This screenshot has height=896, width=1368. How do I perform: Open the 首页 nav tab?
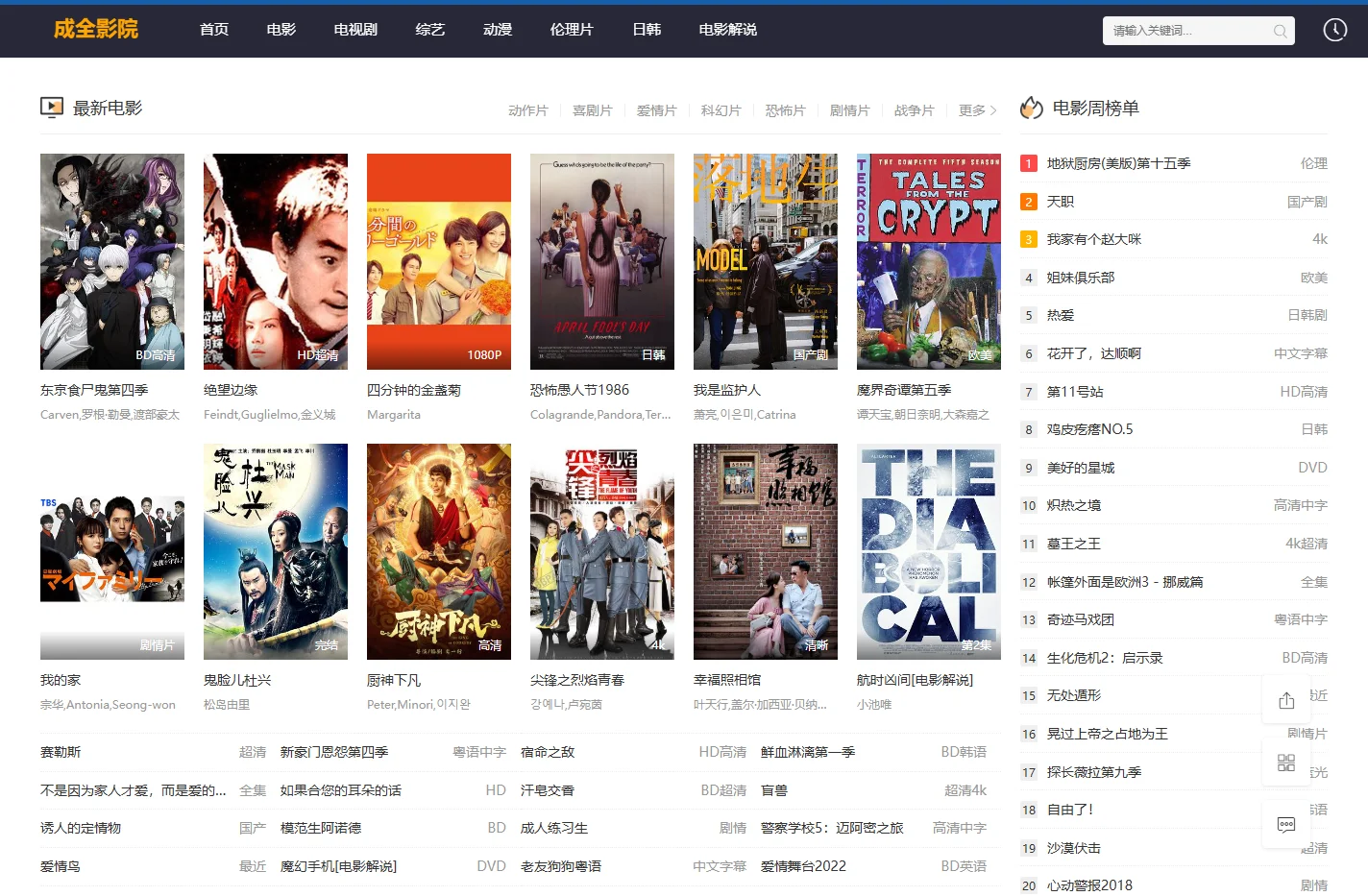pyautogui.click(x=214, y=30)
